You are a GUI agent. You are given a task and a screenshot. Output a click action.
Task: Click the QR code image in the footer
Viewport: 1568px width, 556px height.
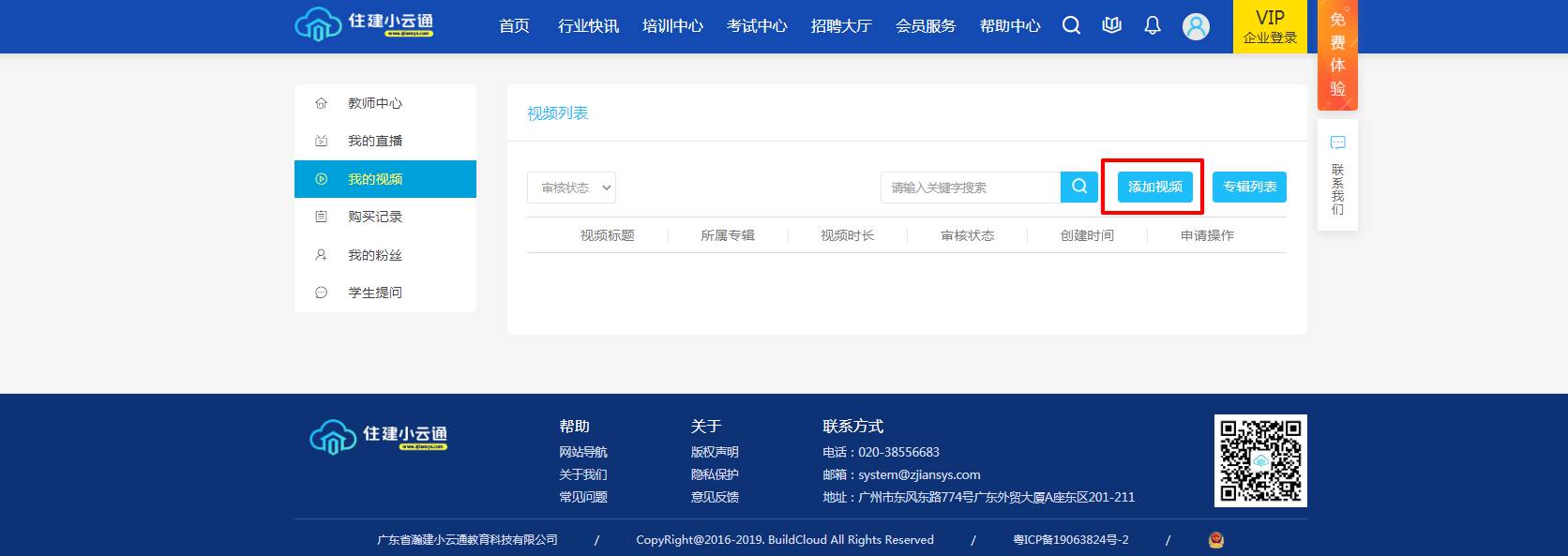(x=1260, y=460)
